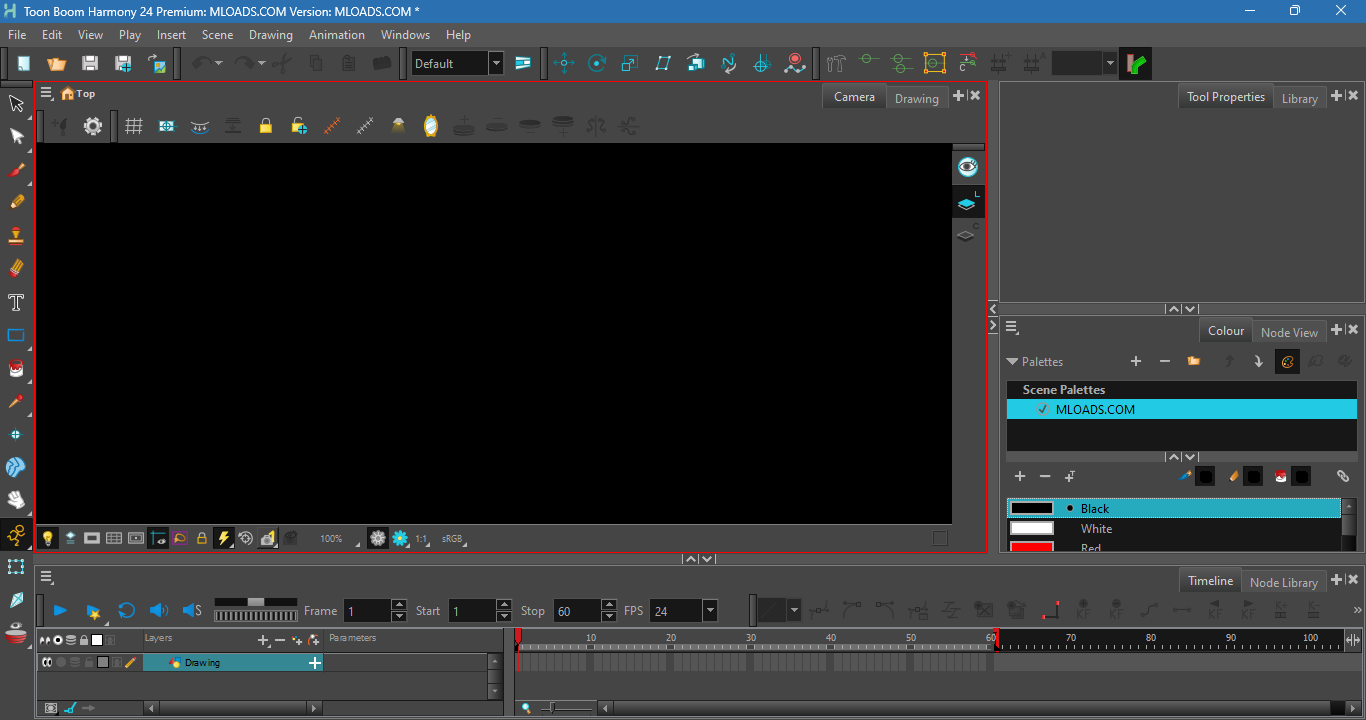This screenshot has width=1366, height=720.
Task: Toggle sound scrubbing speaker S
Action: [192, 610]
